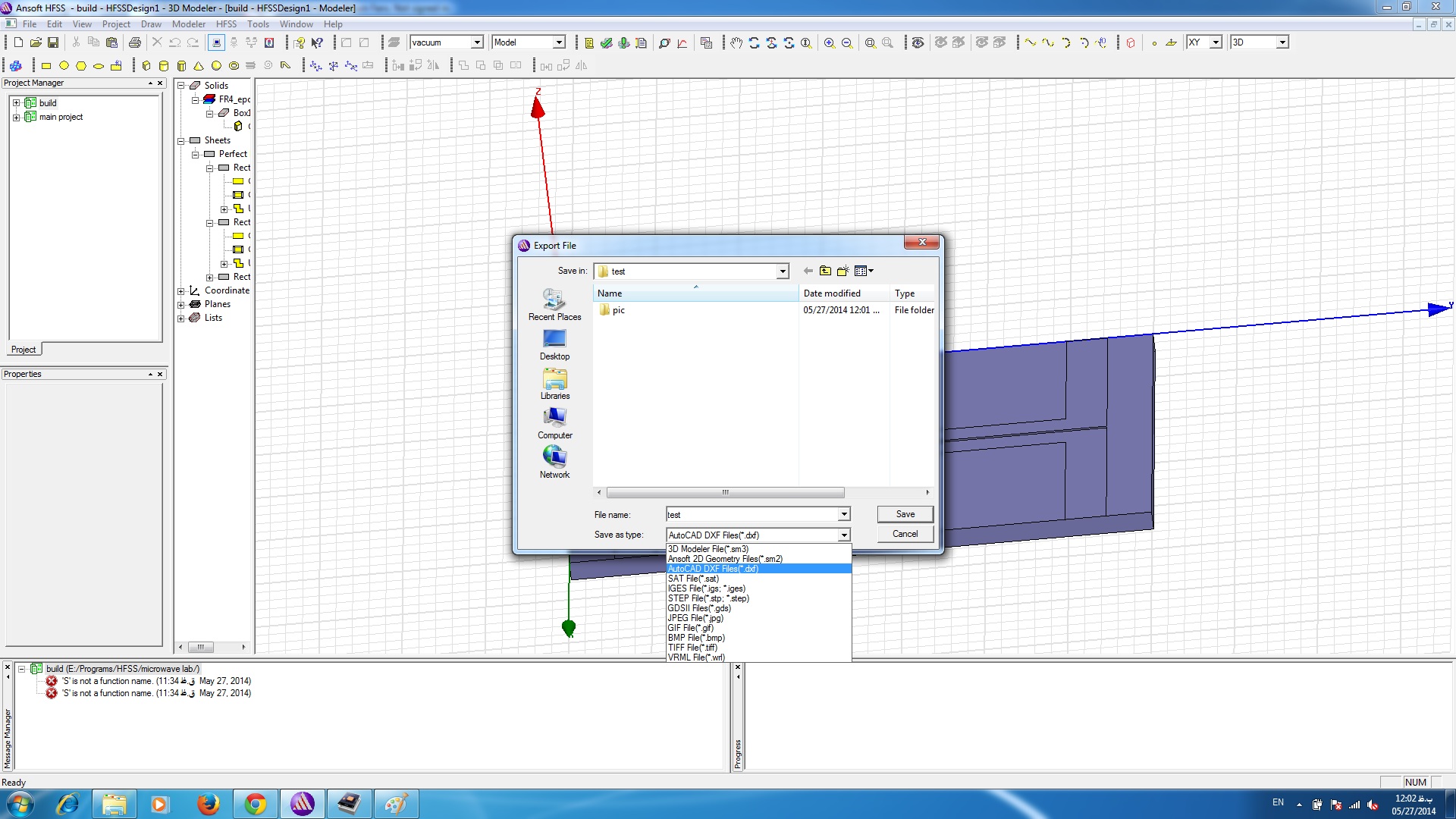Expand the main project node
The width and height of the screenshot is (1456, 819).
click(x=16, y=118)
